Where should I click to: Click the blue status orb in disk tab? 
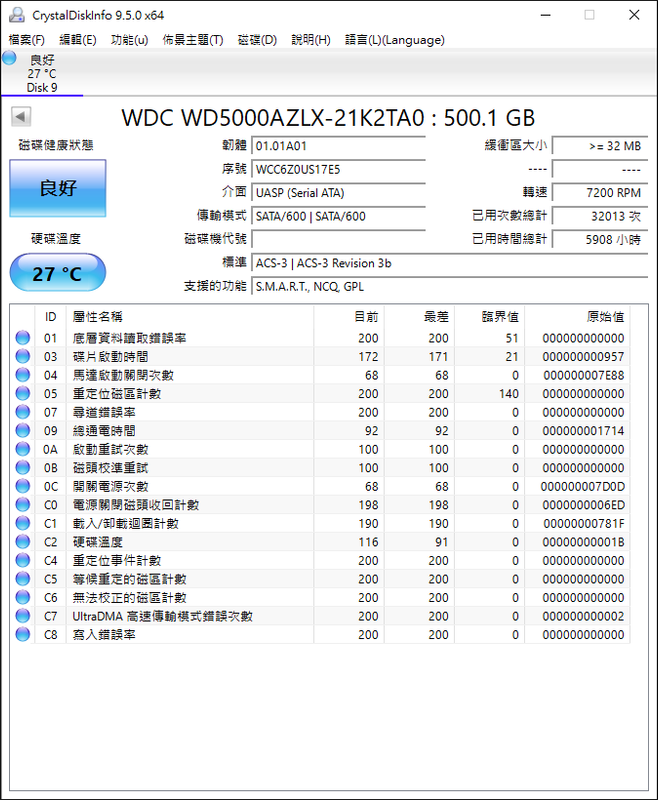[x=9, y=58]
